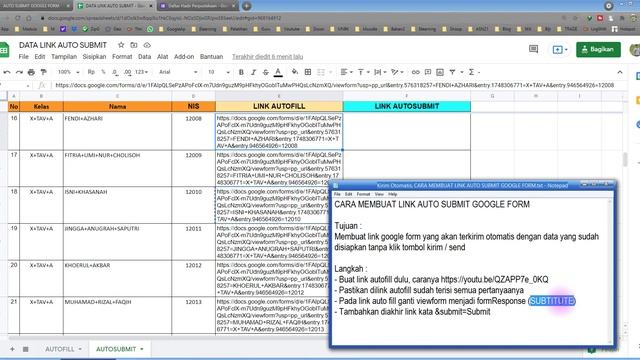Screen dimensions: 640x360
Task: Open the text wrapping dropdown
Action: (380, 72)
